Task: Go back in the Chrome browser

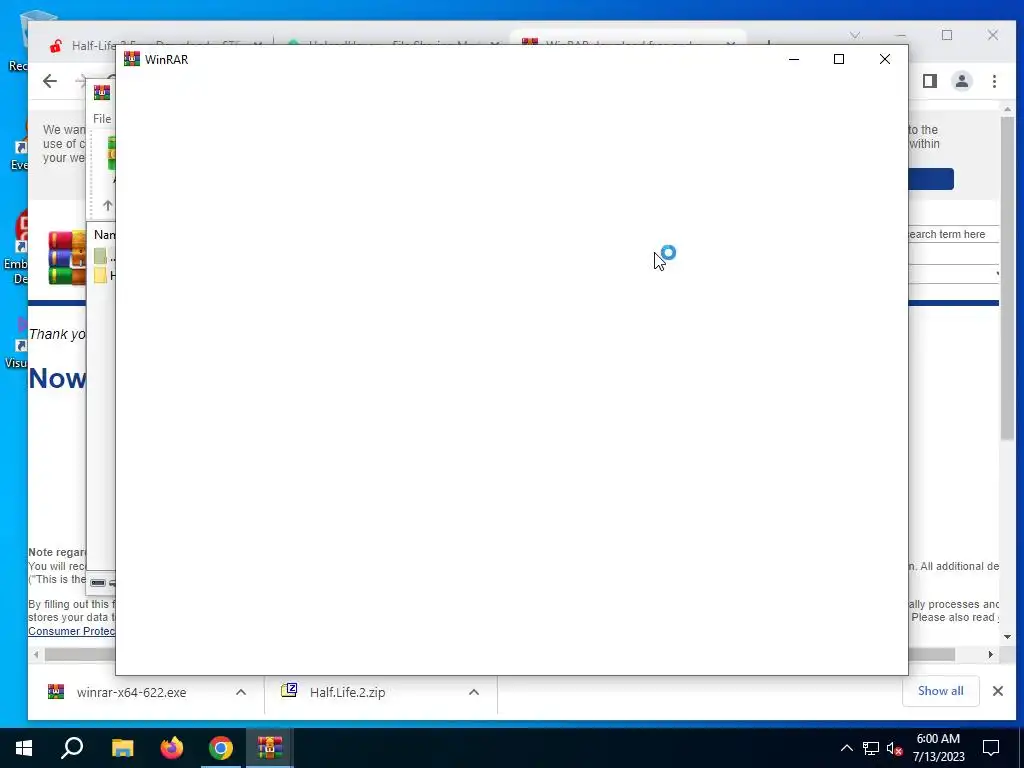Action: point(50,81)
